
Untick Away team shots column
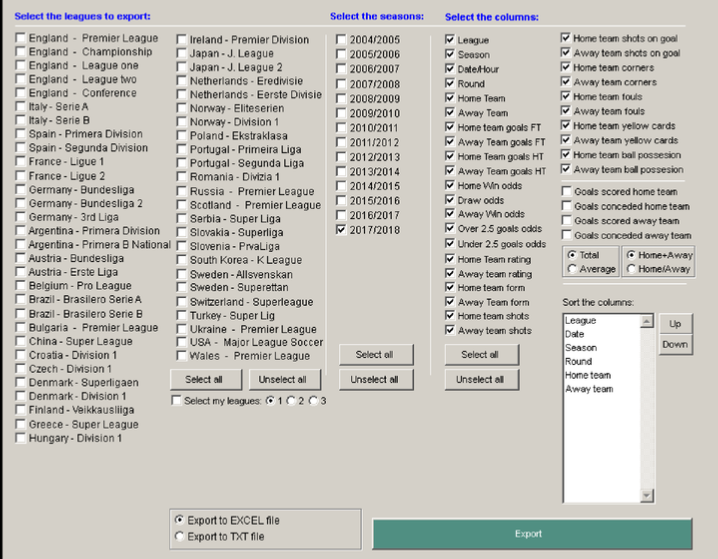(450, 330)
